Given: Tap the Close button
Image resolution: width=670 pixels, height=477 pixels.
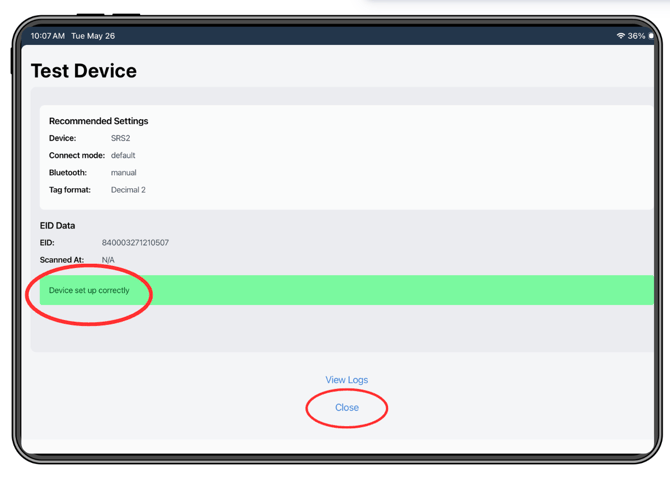Looking at the screenshot, I should click(347, 407).
